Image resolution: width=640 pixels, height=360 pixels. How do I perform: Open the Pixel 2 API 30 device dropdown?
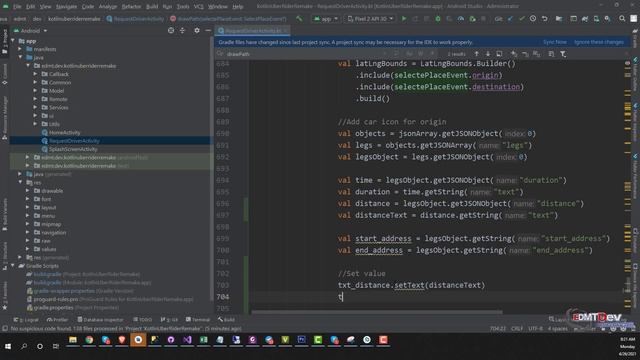click(371, 19)
